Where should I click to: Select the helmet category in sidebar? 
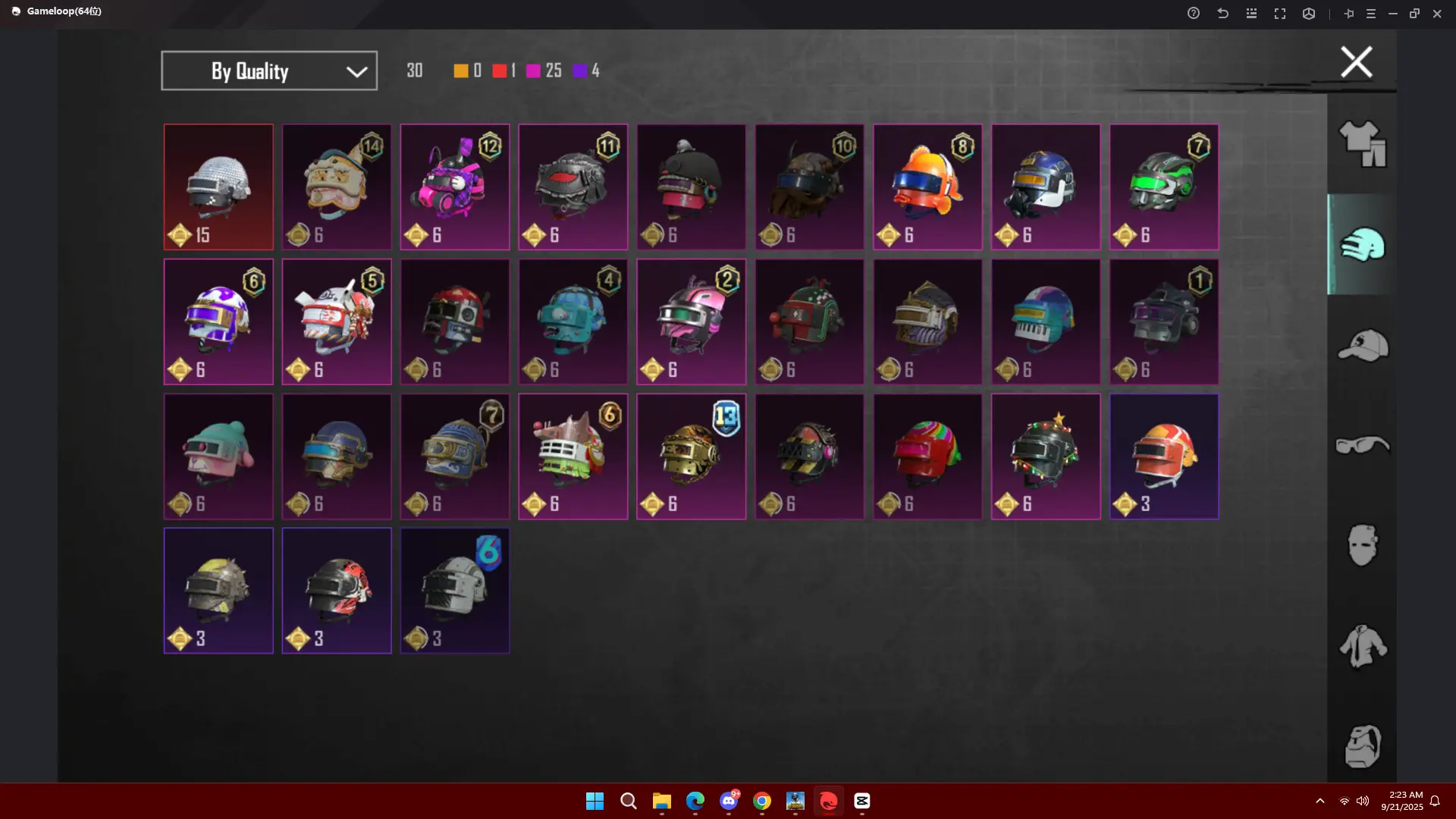(1362, 244)
